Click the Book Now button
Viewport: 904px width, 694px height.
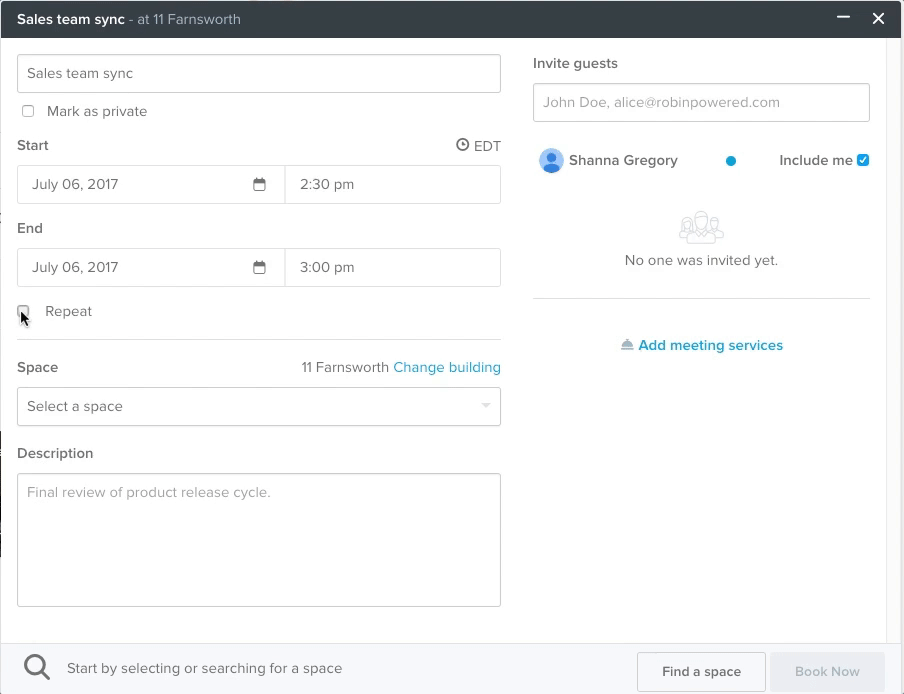pyautogui.click(x=827, y=672)
